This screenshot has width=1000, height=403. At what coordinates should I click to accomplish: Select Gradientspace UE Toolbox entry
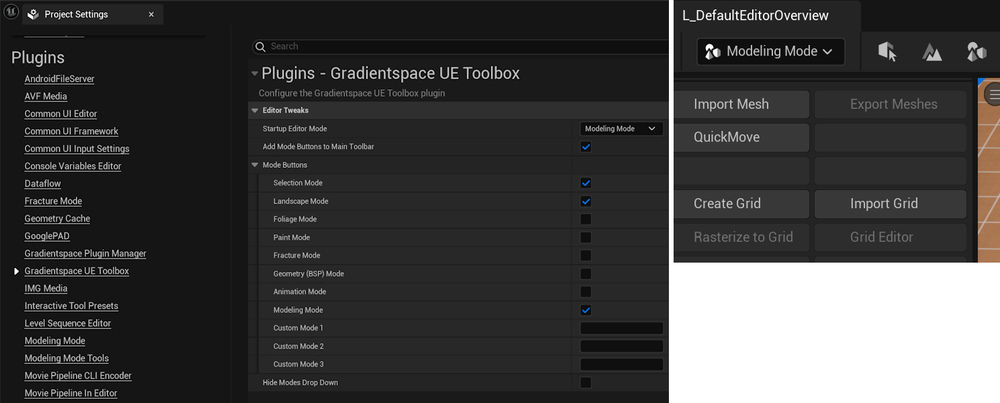tap(77, 271)
